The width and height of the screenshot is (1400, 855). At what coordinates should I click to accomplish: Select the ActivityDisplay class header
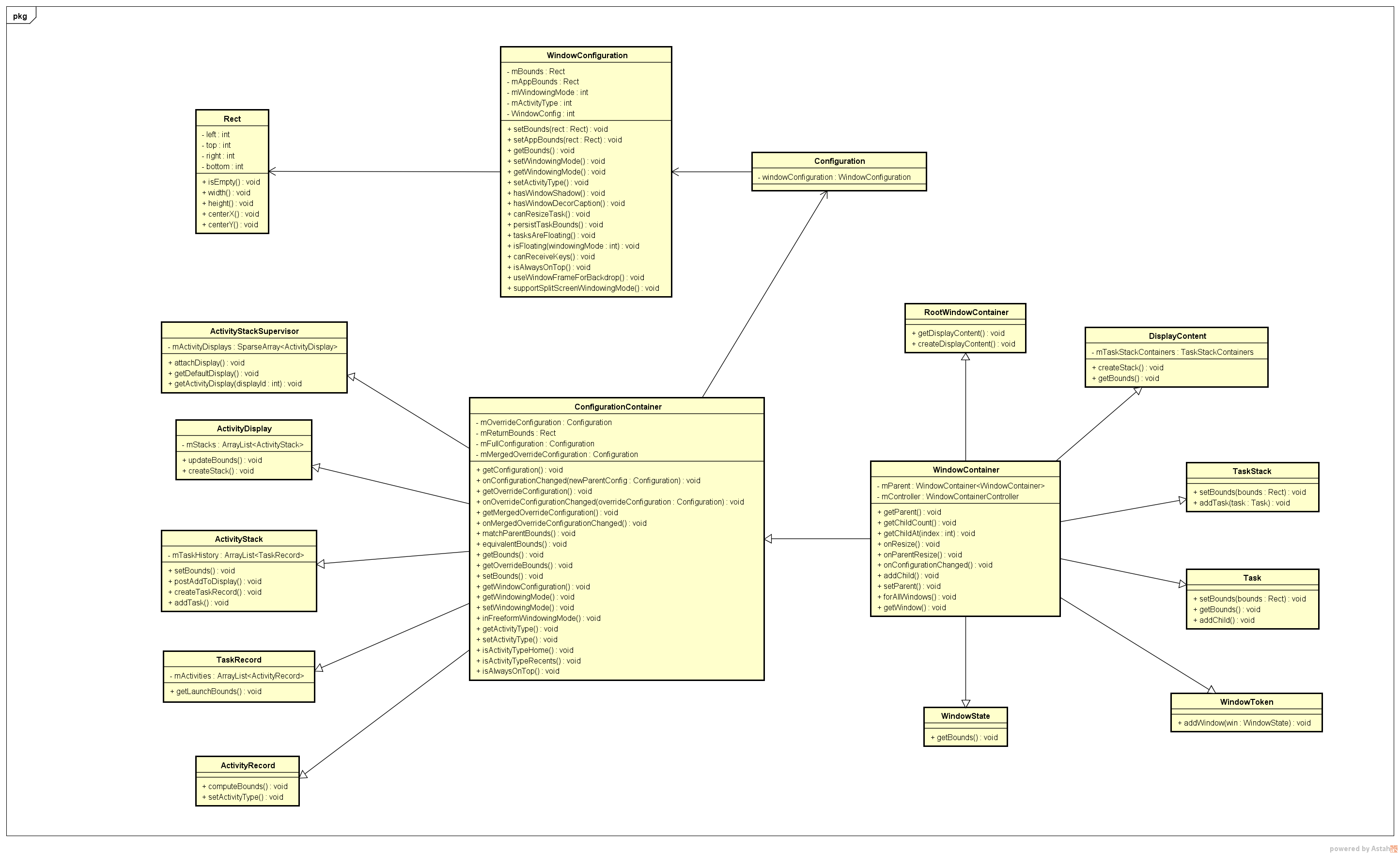[x=244, y=428]
